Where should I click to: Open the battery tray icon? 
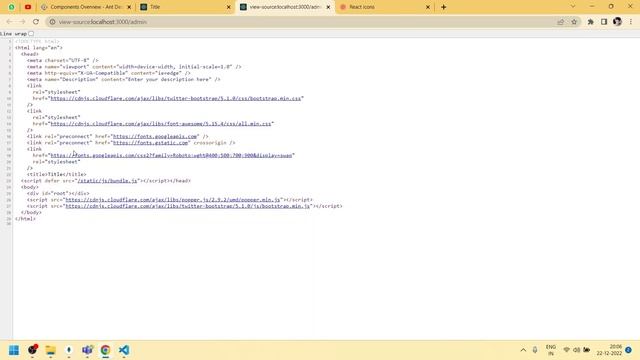click(x=587, y=350)
